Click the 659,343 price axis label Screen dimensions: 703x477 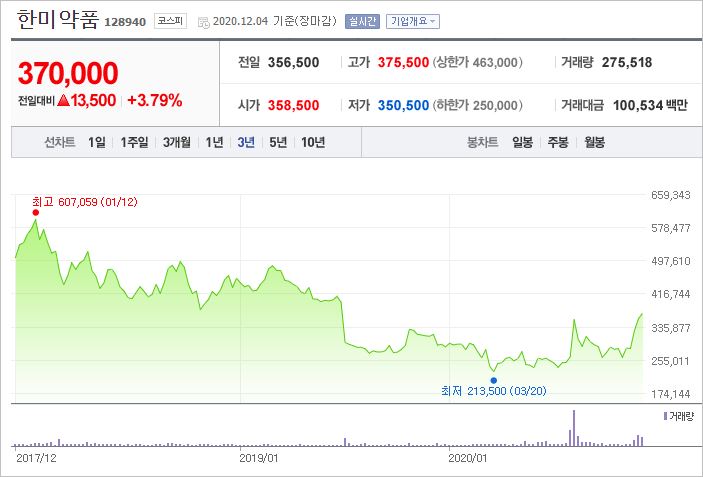coord(671,195)
